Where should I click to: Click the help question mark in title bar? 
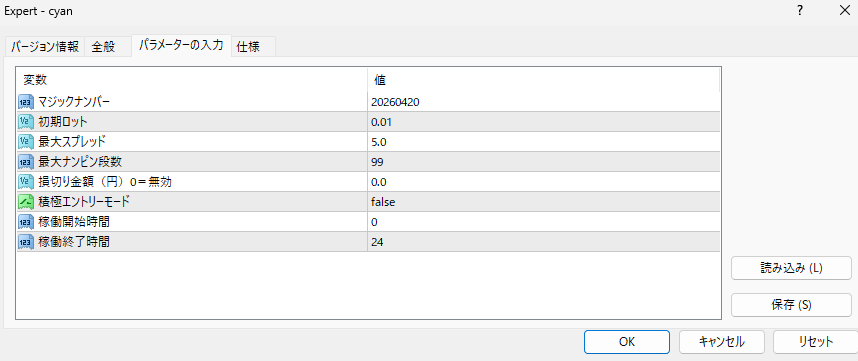[800, 10]
